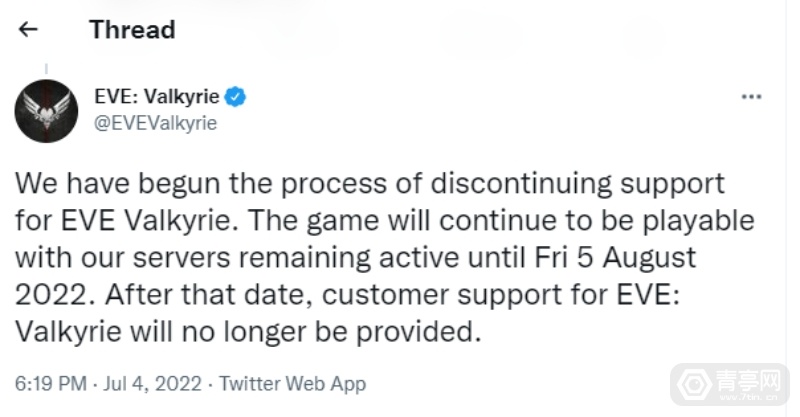Open the @EVEValkyrie handle link
Image resolution: width=800 pixels, height=417 pixels.
click(154, 123)
